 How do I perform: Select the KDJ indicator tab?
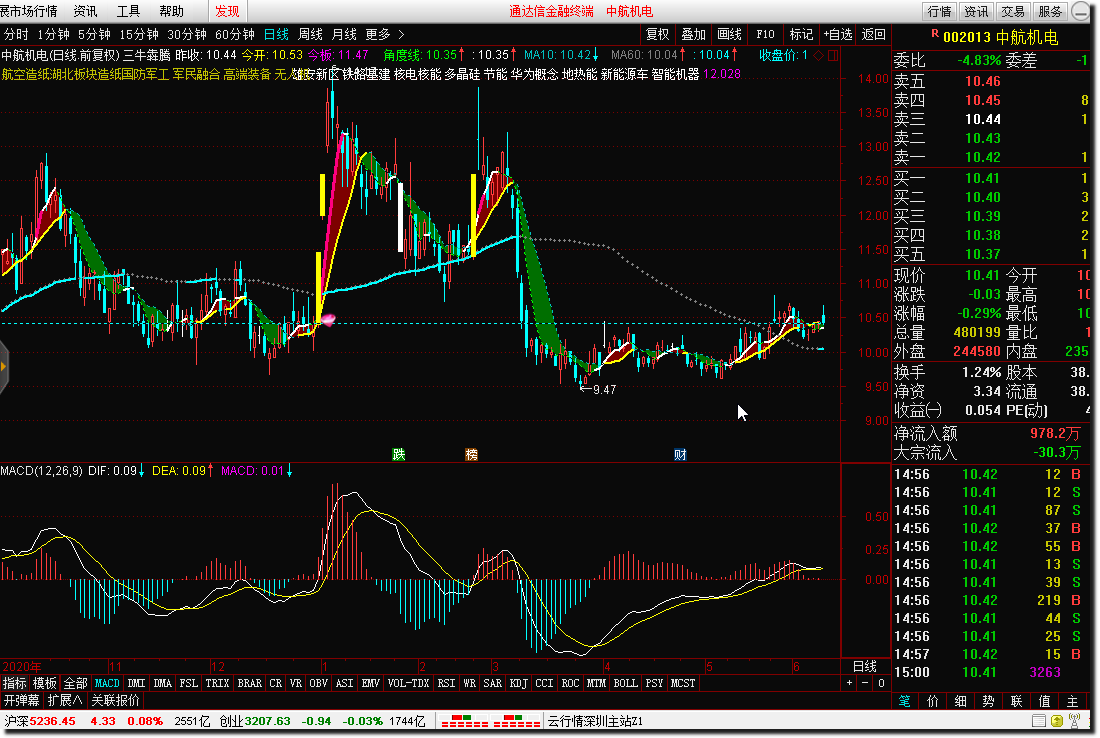(518, 683)
